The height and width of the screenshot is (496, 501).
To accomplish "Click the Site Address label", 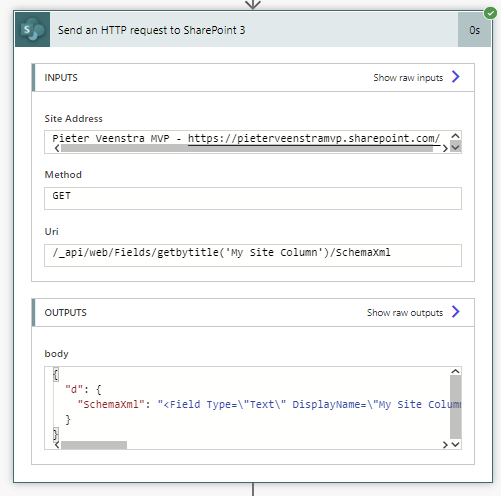I will point(74,119).
